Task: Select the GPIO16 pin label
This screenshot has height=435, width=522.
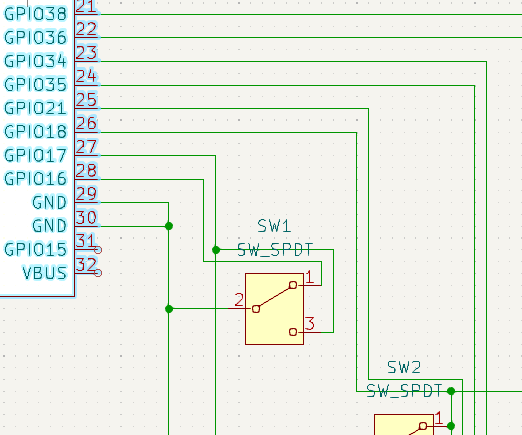Action: pyautogui.click(x=35, y=179)
